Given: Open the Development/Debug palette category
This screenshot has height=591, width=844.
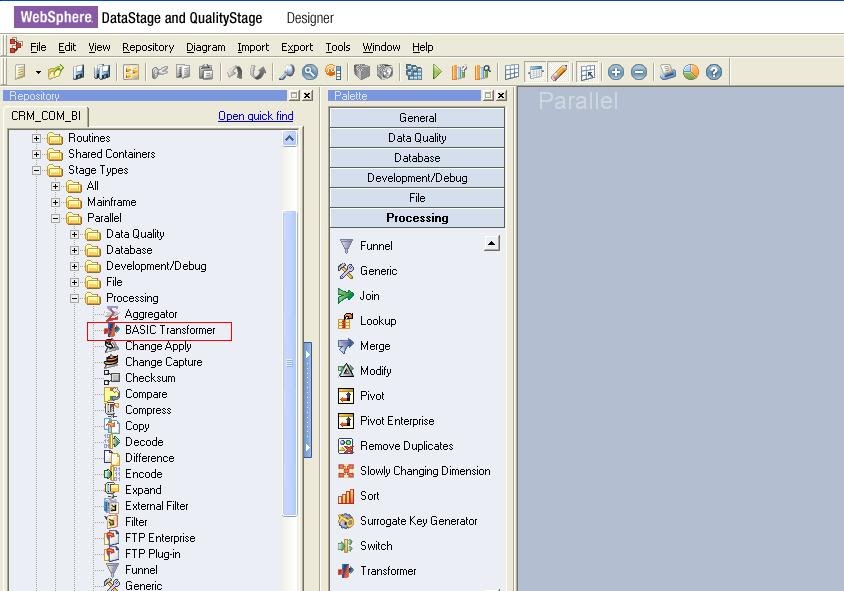Looking at the screenshot, I should click(419, 177).
